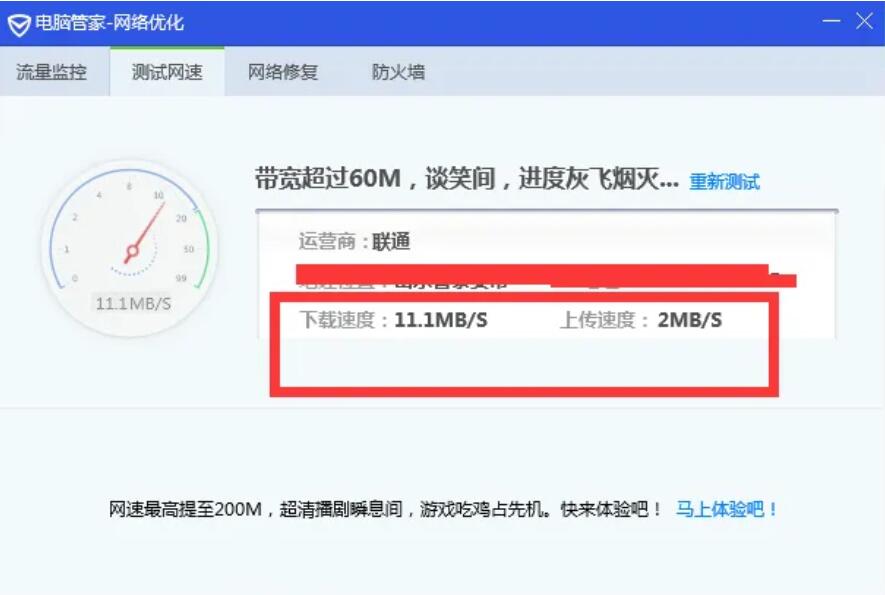Click the 上传速度 2MB/S value
Viewport: 885px width, 595px height.
(x=690, y=320)
